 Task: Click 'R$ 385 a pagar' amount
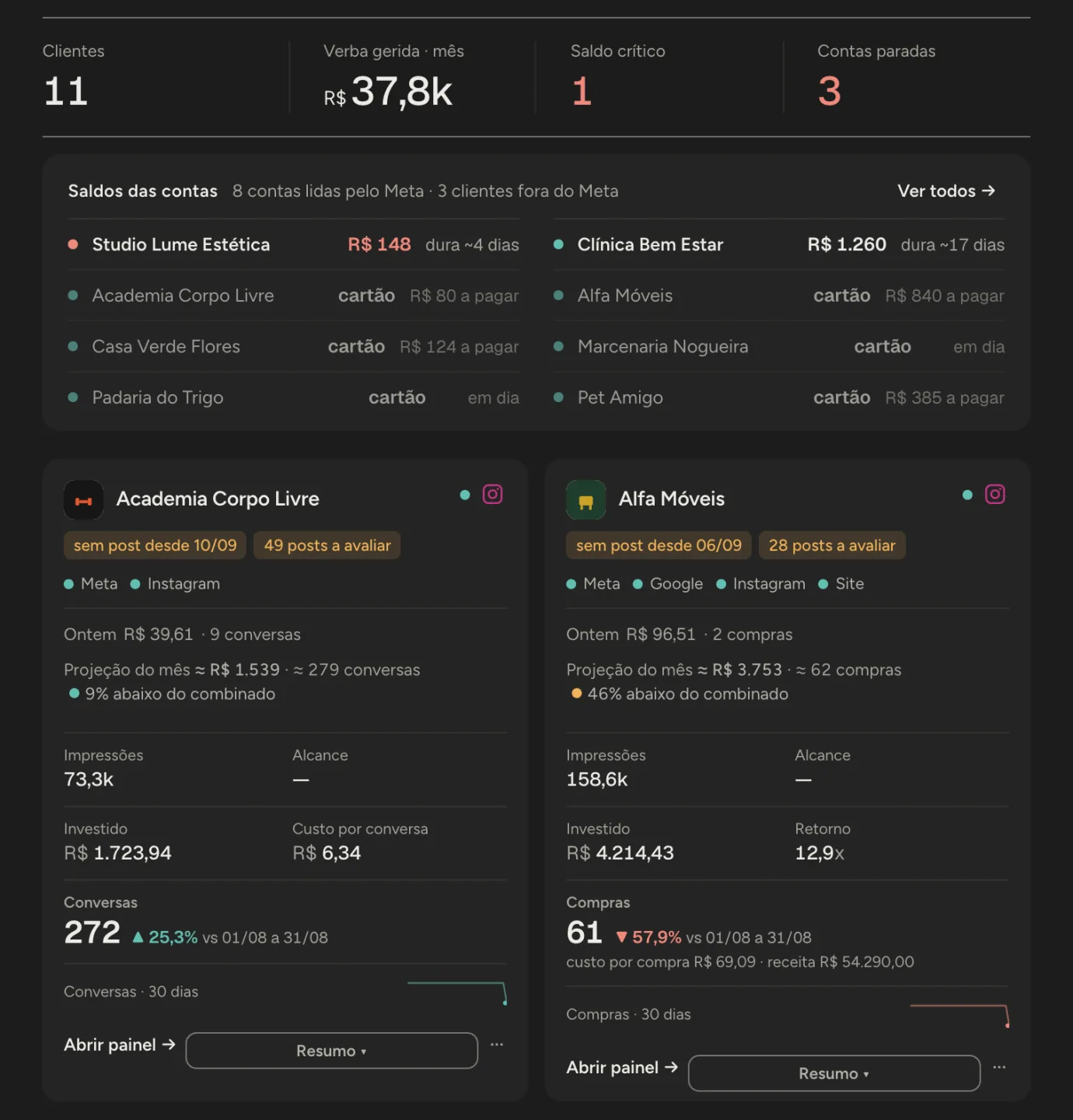click(x=945, y=398)
